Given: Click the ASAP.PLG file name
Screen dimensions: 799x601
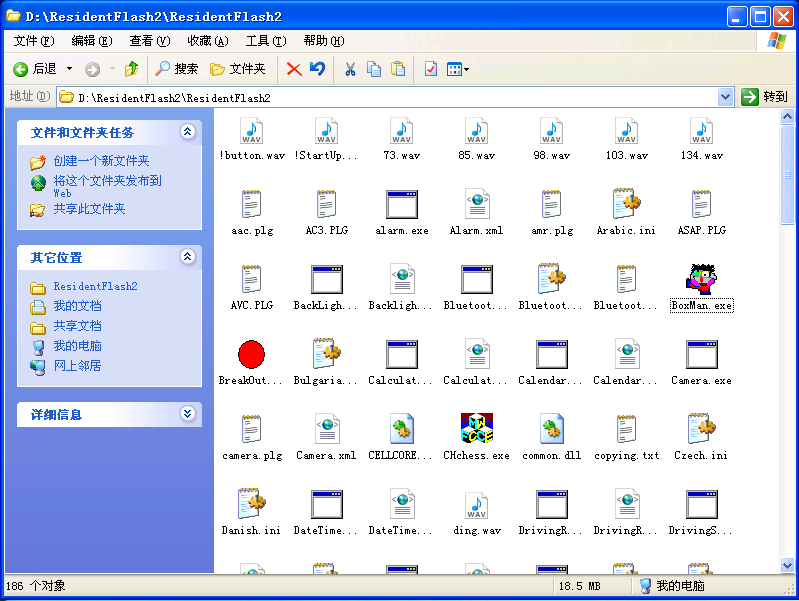Looking at the screenshot, I should 702,230.
